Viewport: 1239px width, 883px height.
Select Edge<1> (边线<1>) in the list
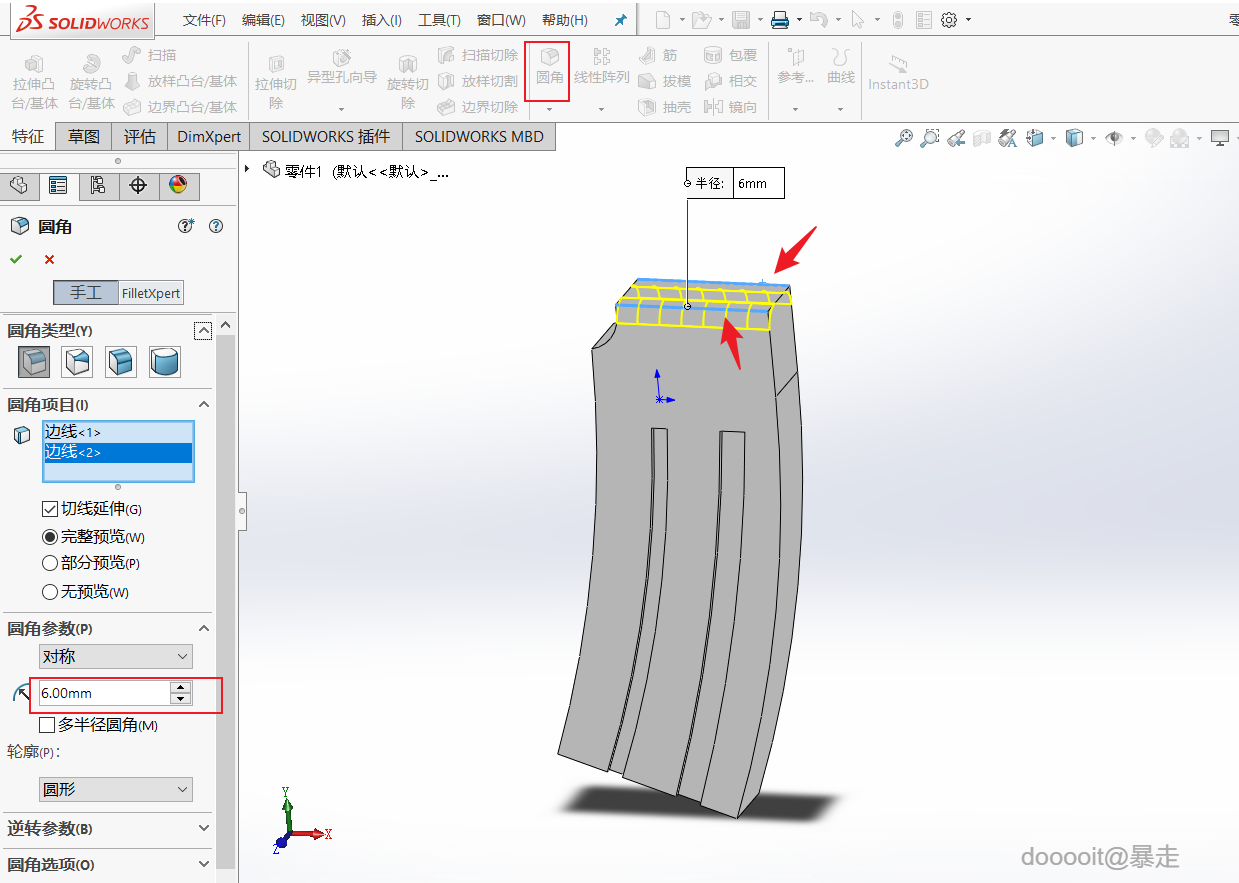[117, 432]
